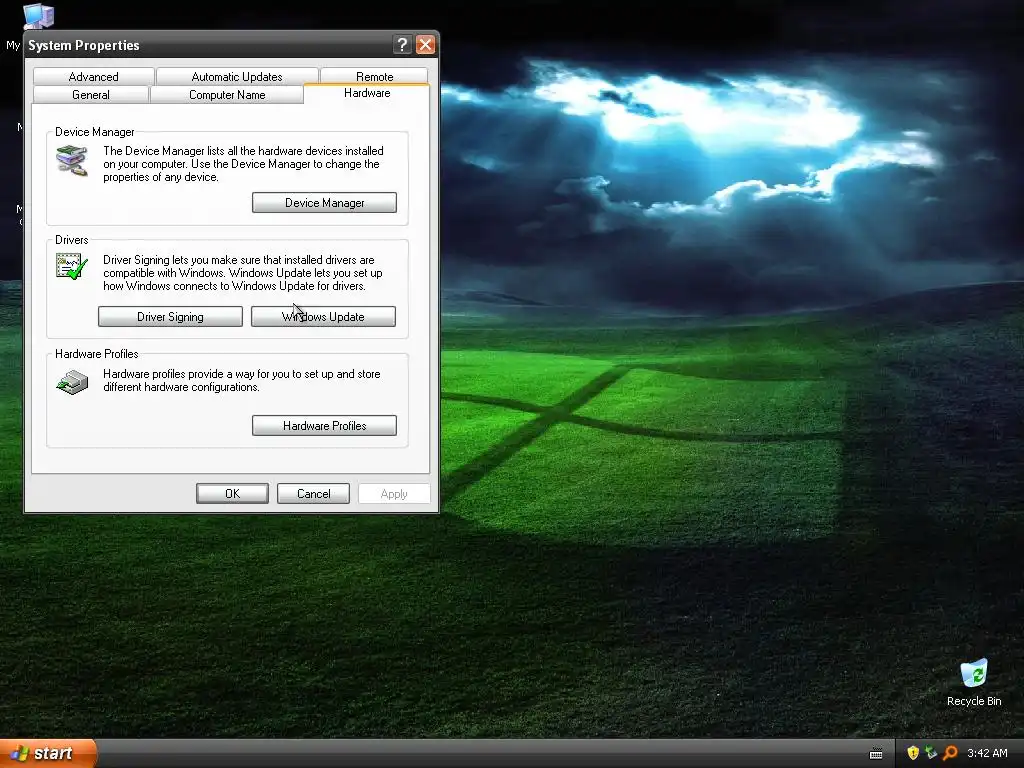Open the Device Manager button
The image size is (1024, 768).
[x=324, y=202]
